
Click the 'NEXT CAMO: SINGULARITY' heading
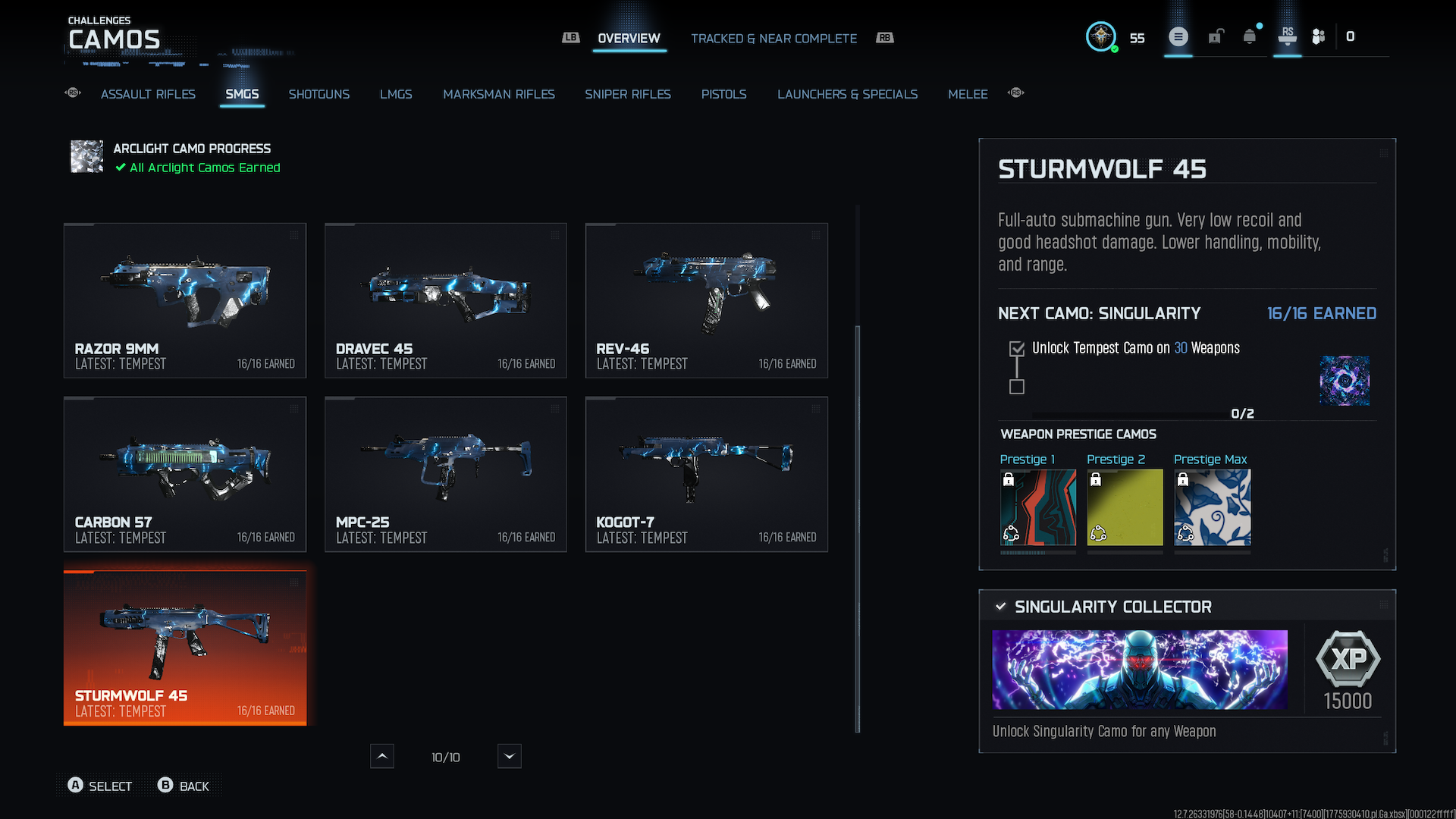(1099, 313)
